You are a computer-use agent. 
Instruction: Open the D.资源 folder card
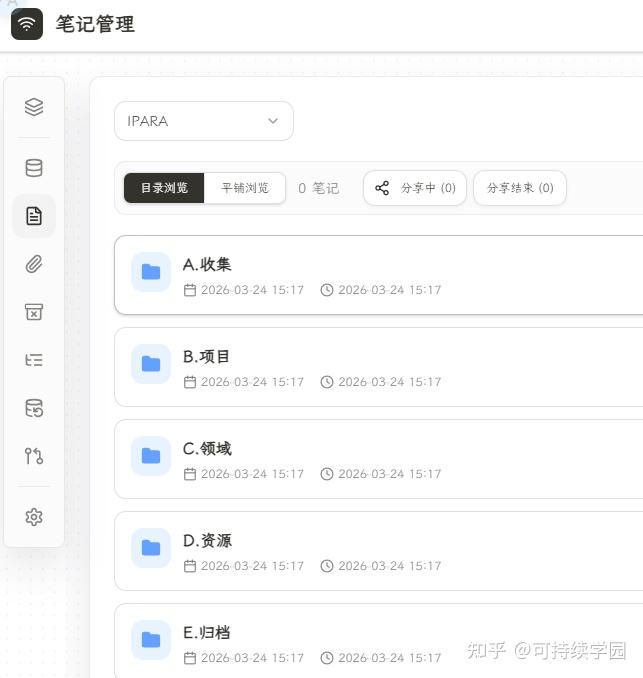pos(378,551)
